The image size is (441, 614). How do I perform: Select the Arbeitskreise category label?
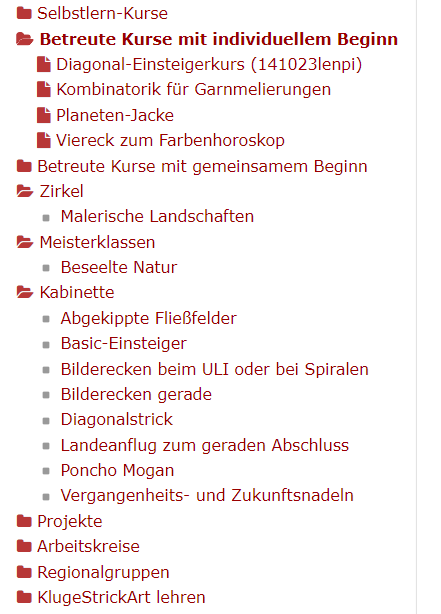point(88,546)
